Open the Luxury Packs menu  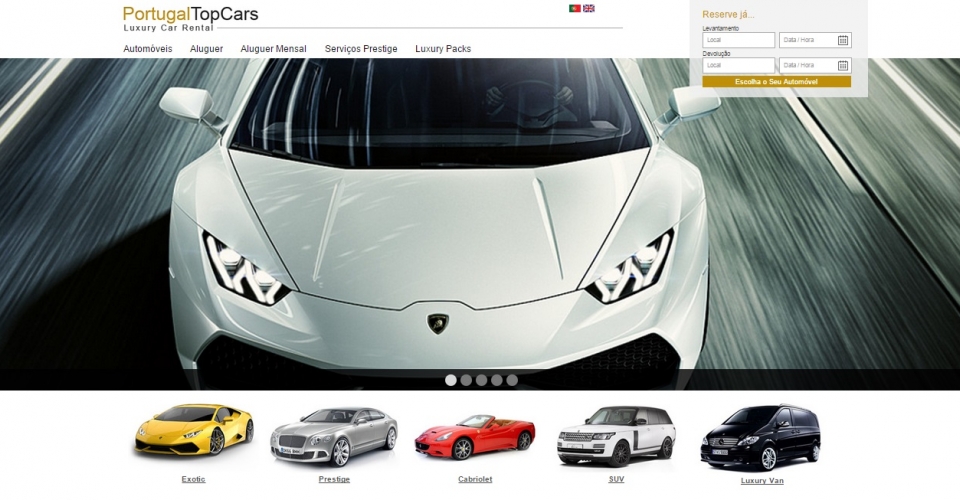coord(443,49)
